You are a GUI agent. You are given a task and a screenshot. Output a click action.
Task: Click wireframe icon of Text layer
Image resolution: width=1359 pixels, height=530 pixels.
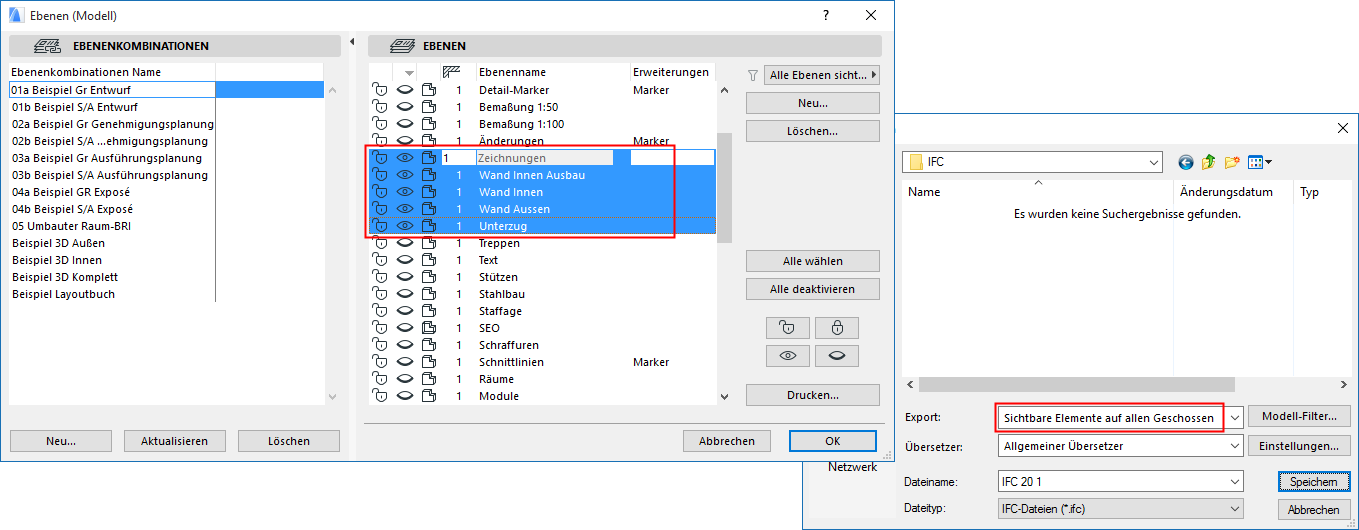(430, 260)
